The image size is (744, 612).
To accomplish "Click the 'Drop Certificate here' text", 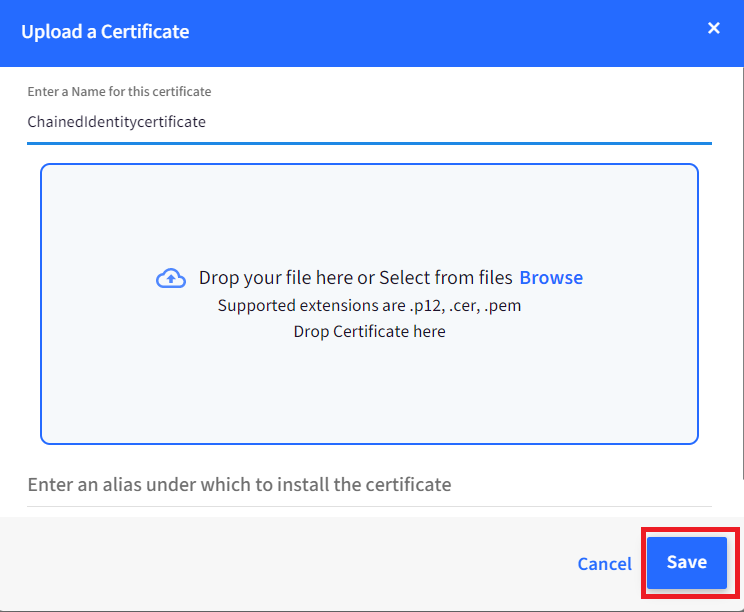I will 369,331.
